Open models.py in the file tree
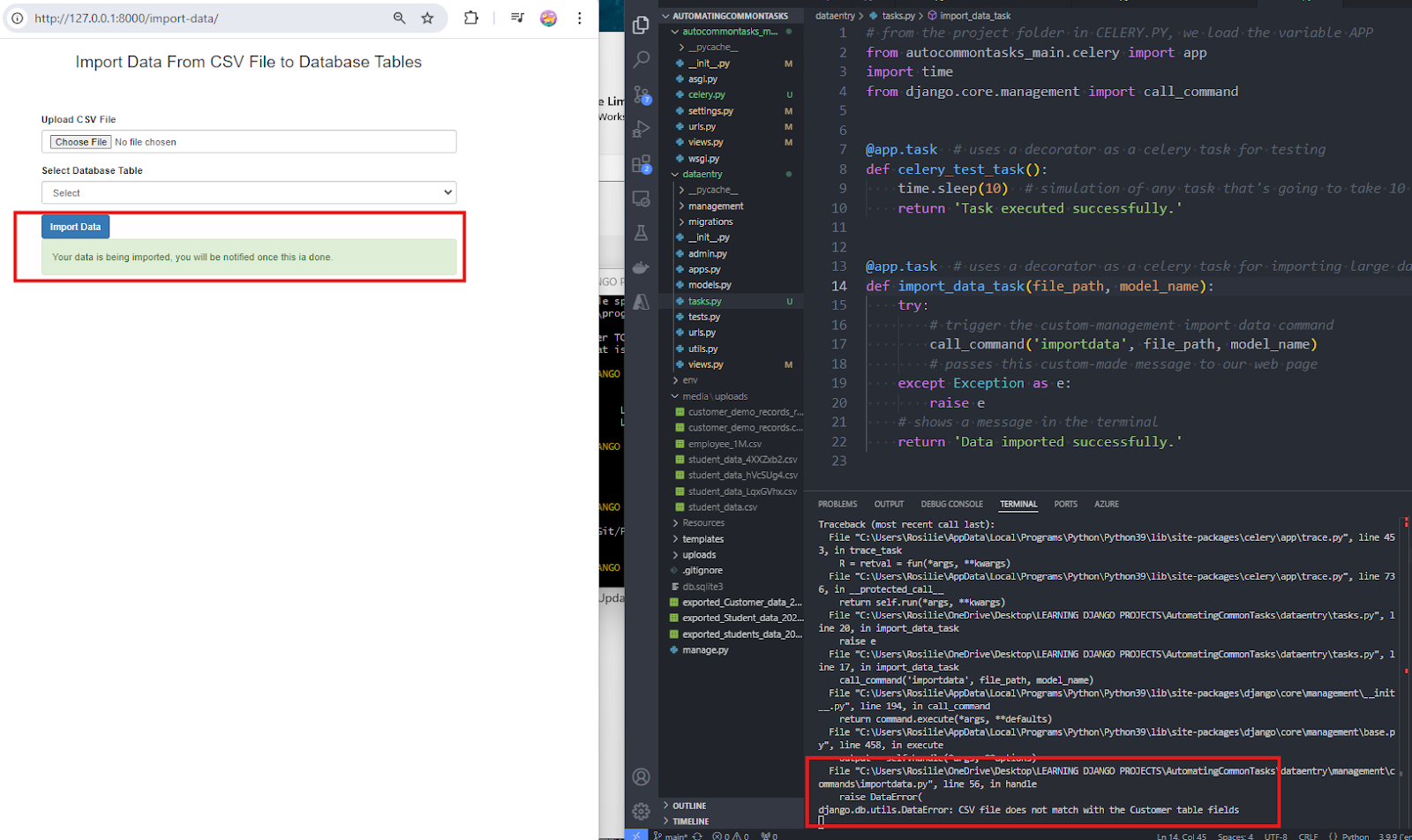The width and height of the screenshot is (1412, 840). (710, 285)
